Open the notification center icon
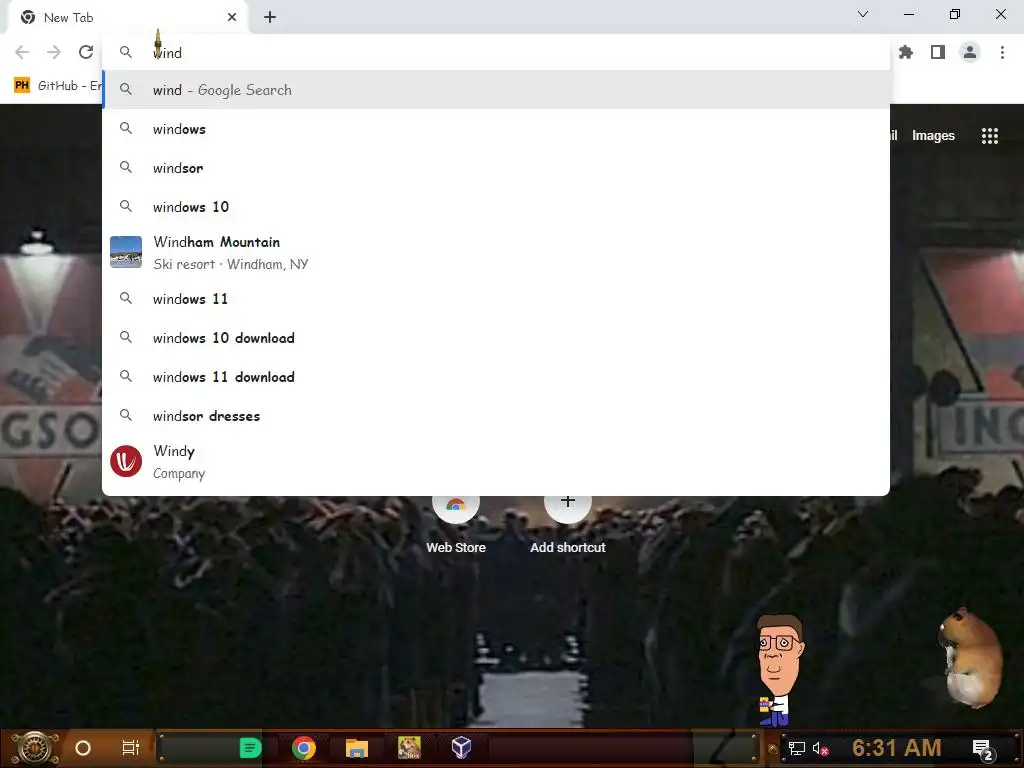Viewport: 1024px width, 768px height. click(x=983, y=749)
